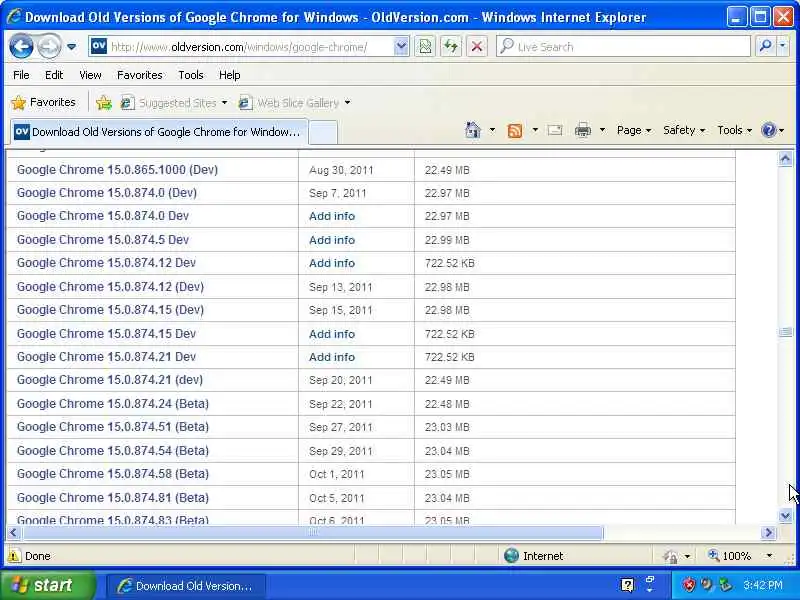
Task: Open the Tools menu in menu bar
Action: [191, 75]
